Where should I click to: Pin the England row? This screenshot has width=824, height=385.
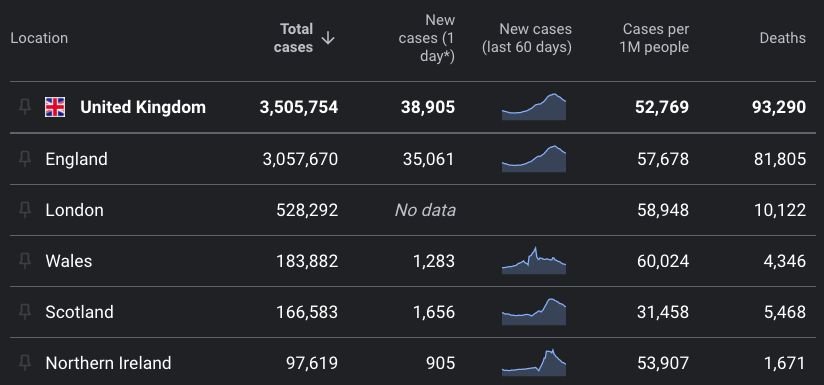(25, 159)
